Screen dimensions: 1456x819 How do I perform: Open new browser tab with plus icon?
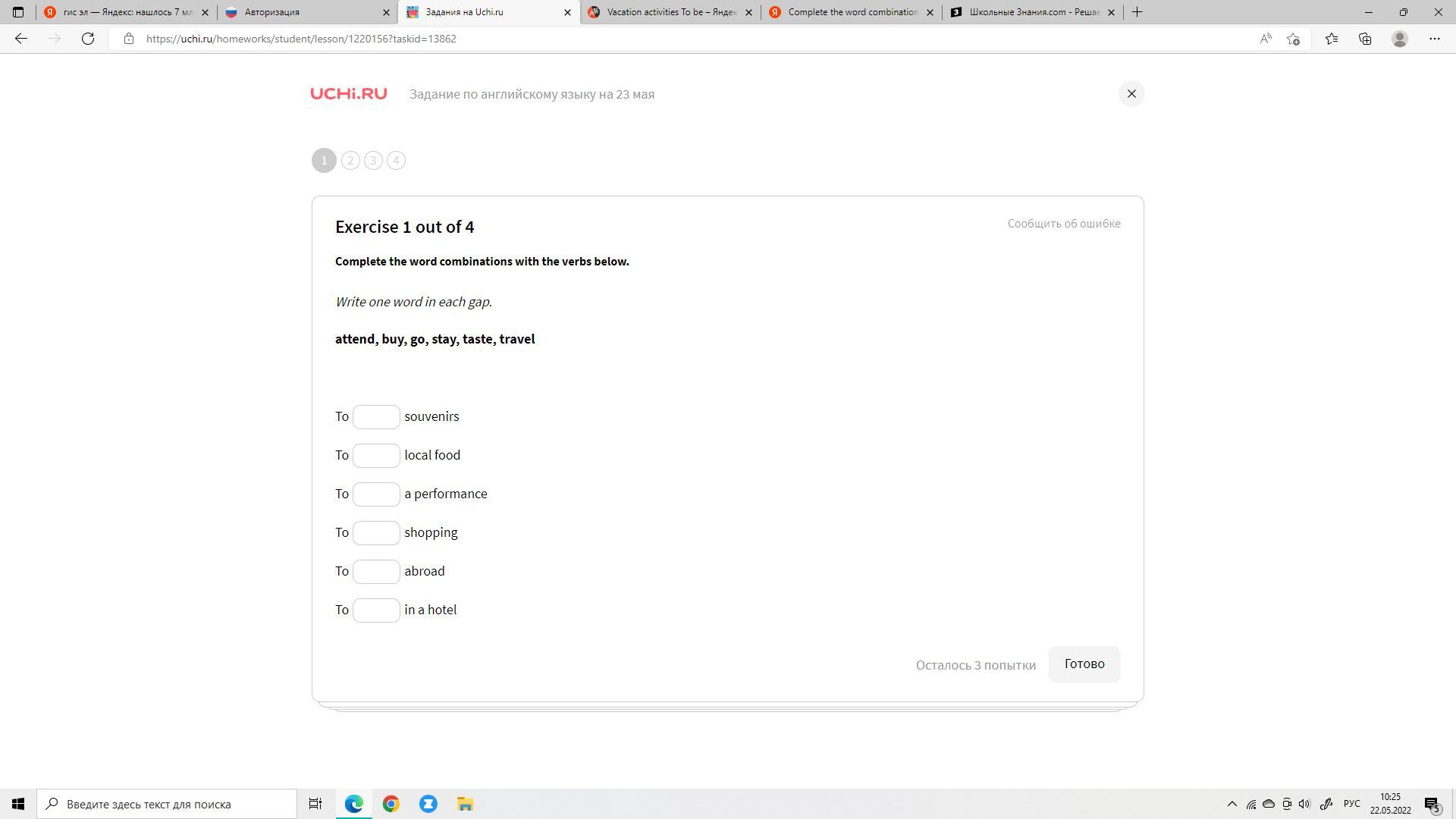tap(1137, 12)
